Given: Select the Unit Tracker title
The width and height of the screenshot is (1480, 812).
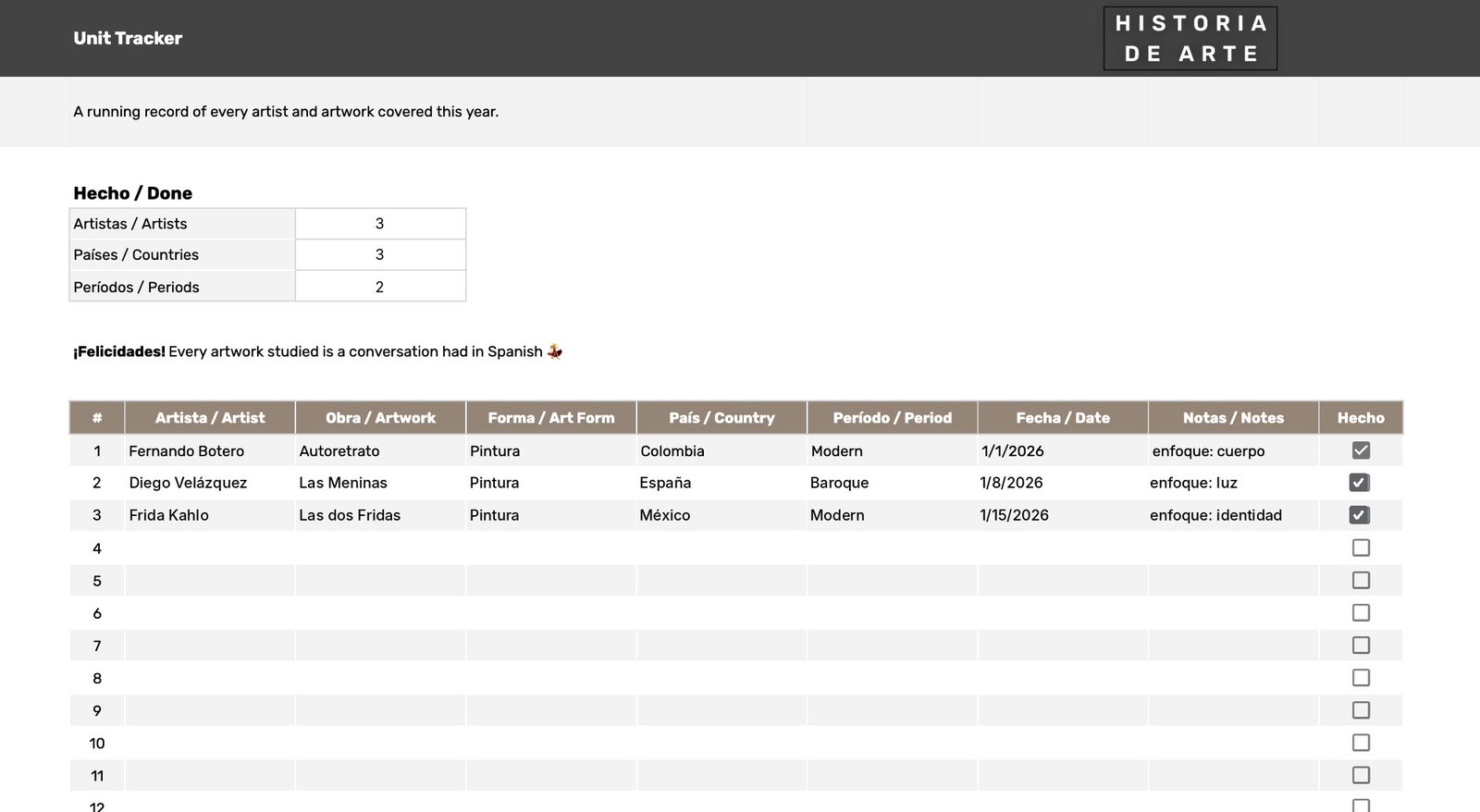Looking at the screenshot, I should pyautogui.click(x=128, y=38).
